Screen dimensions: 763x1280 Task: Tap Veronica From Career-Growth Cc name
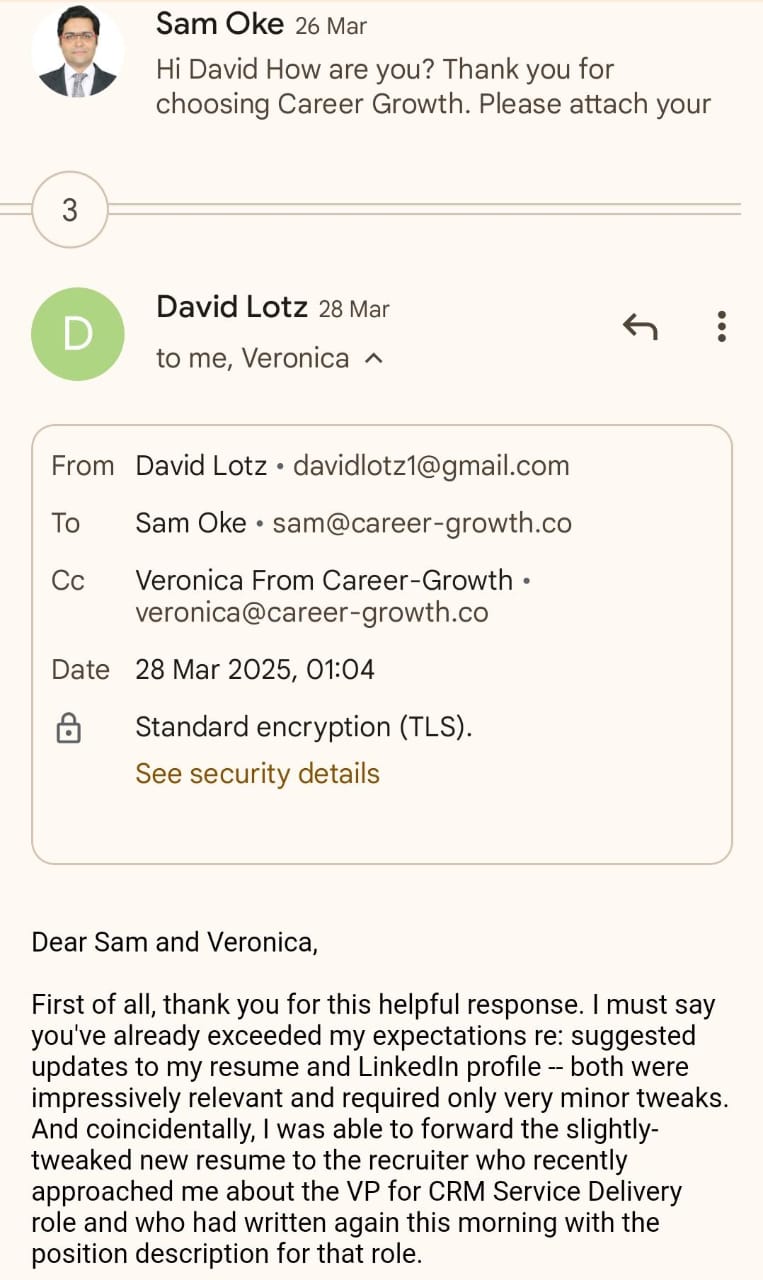coord(324,580)
